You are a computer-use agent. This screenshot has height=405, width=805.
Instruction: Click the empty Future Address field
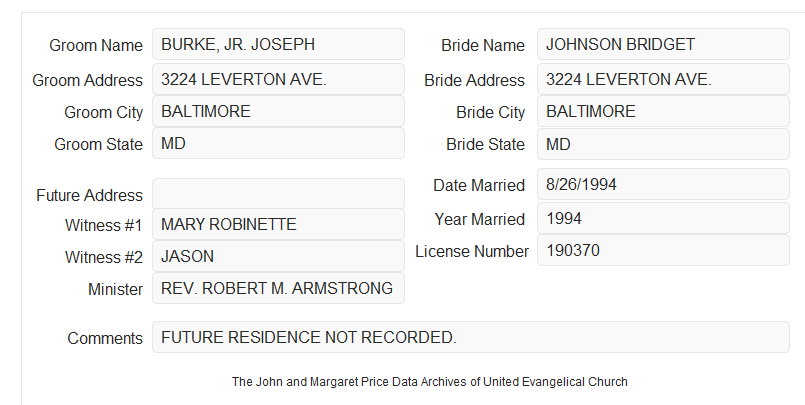tap(278, 194)
